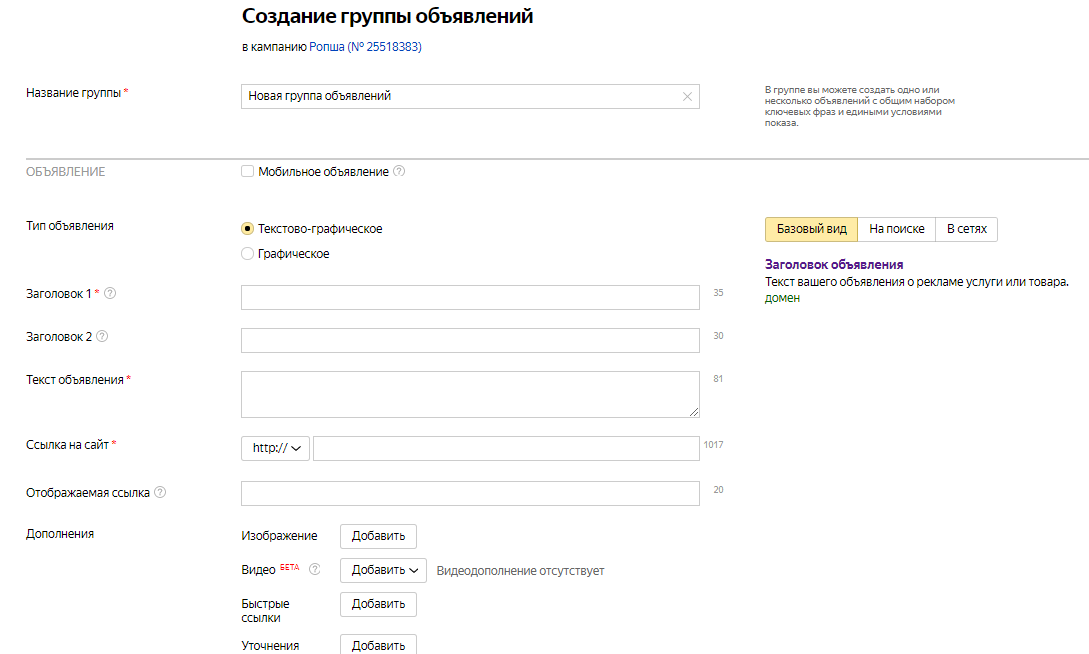The width and height of the screenshot is (1089, 654).
Task: Open the http:// protocol dropdown
Action: 276,448
